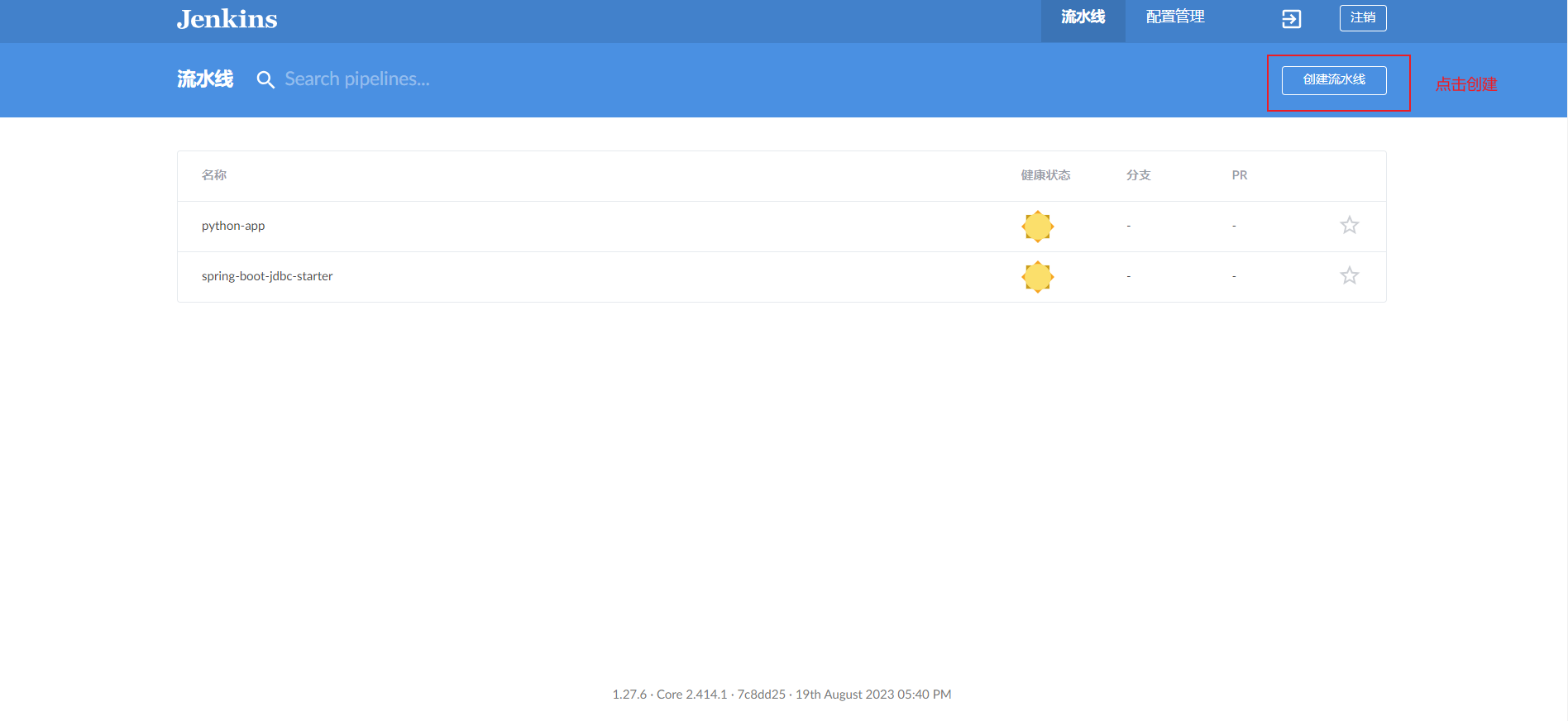The height and width of the screenshot is (721, 1568).
Task: Click the 分支 column header
Action: point(1138,175)
